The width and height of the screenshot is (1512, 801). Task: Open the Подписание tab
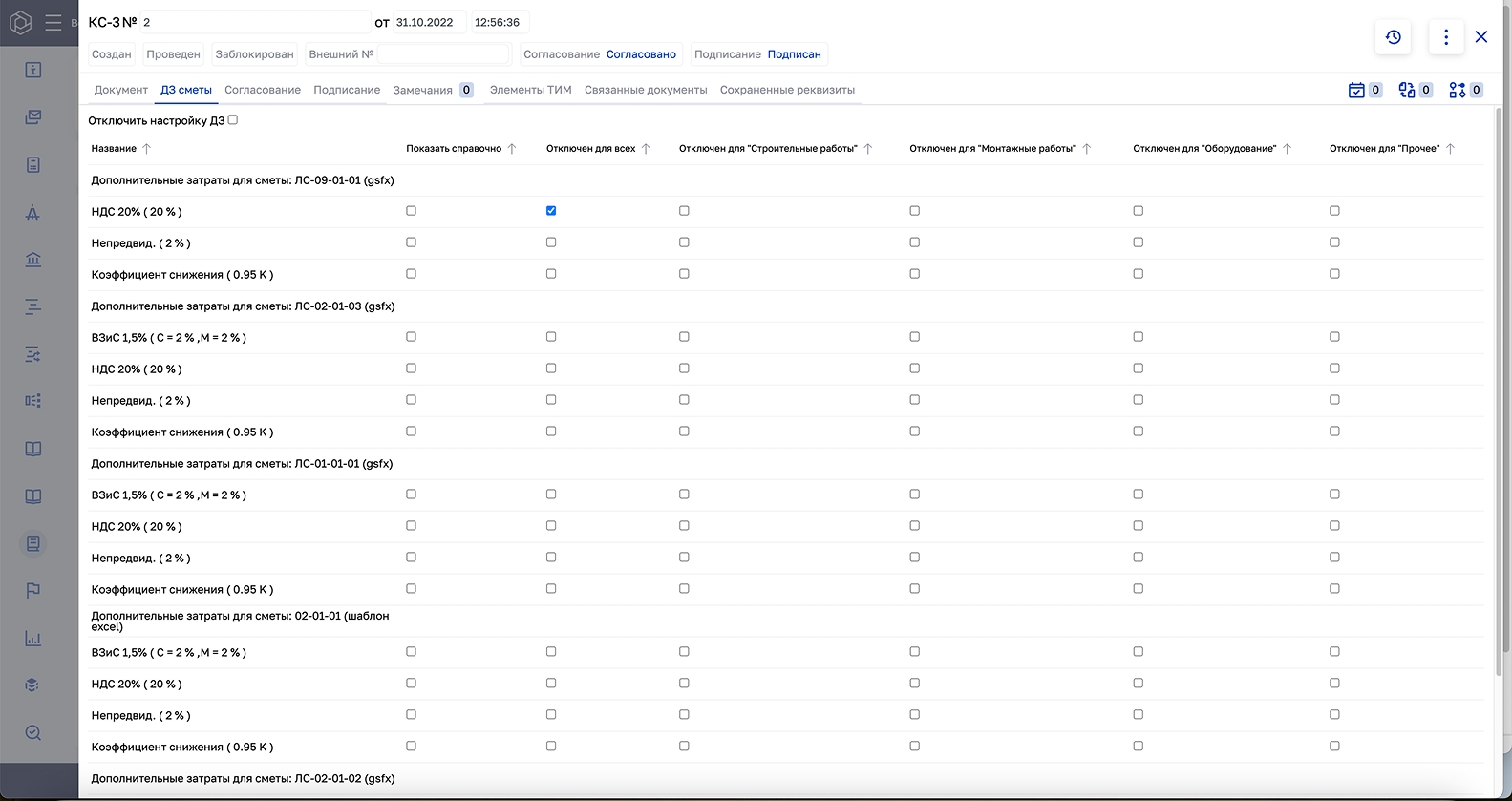pos(347,90)
